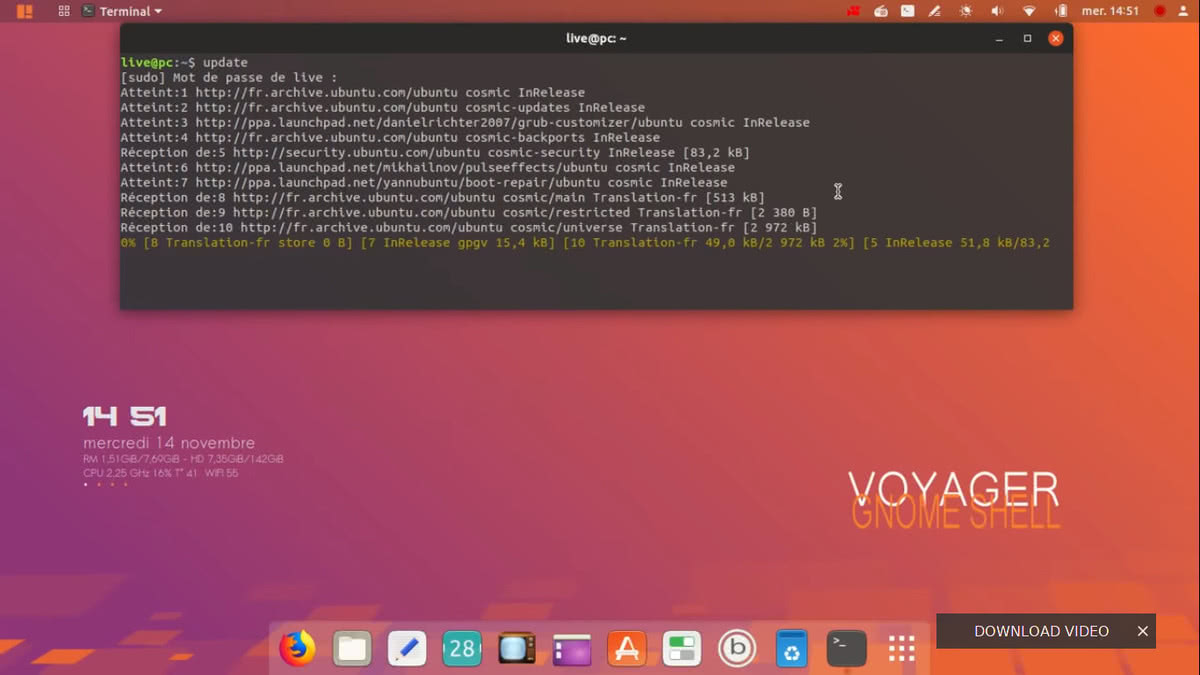Screen dimensions: 1200x675
Task: Open the calendar icon showing 28
Action: 462,649
